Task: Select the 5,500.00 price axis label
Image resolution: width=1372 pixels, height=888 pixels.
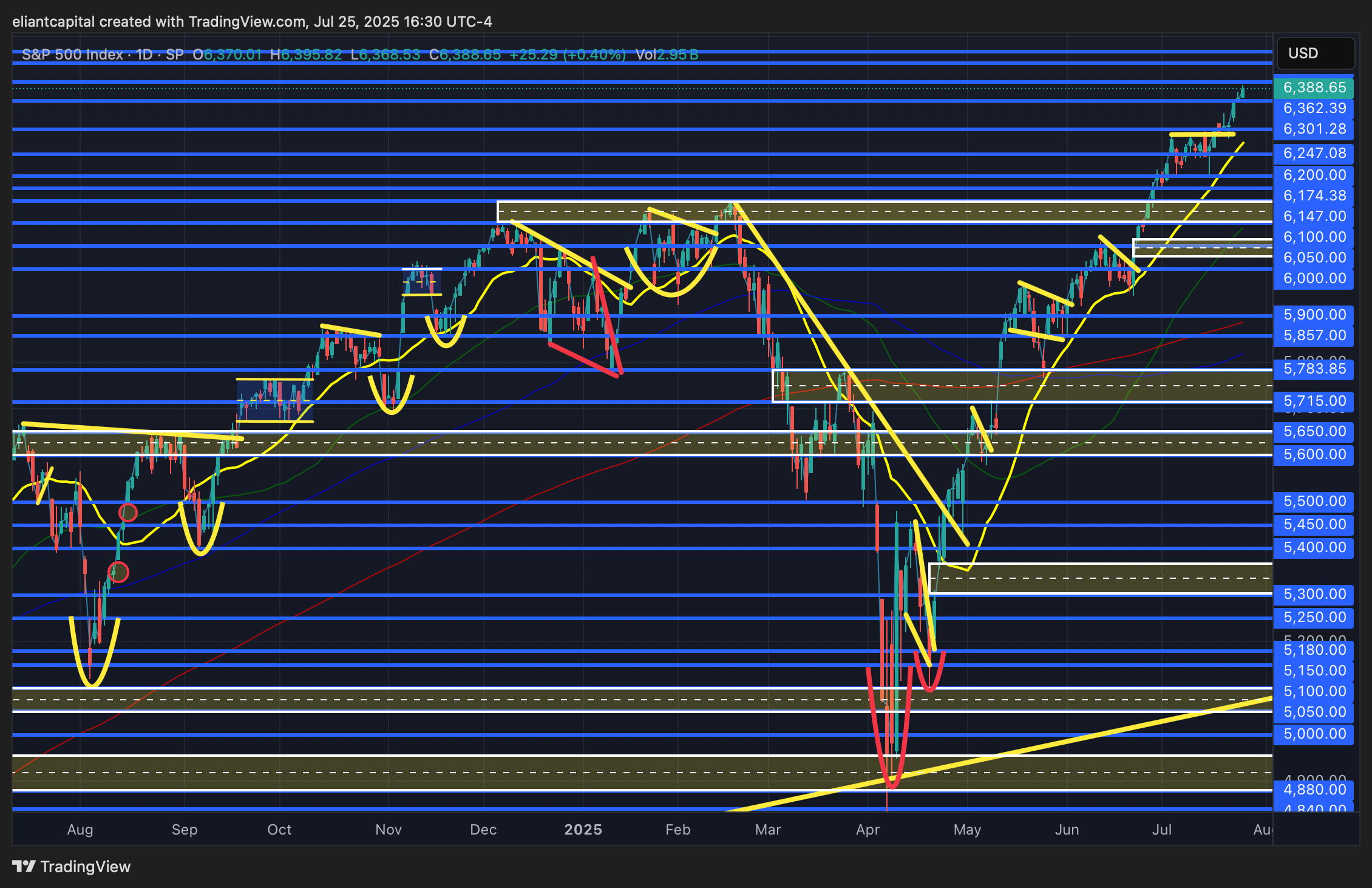Action: (x=1314, y=501)
